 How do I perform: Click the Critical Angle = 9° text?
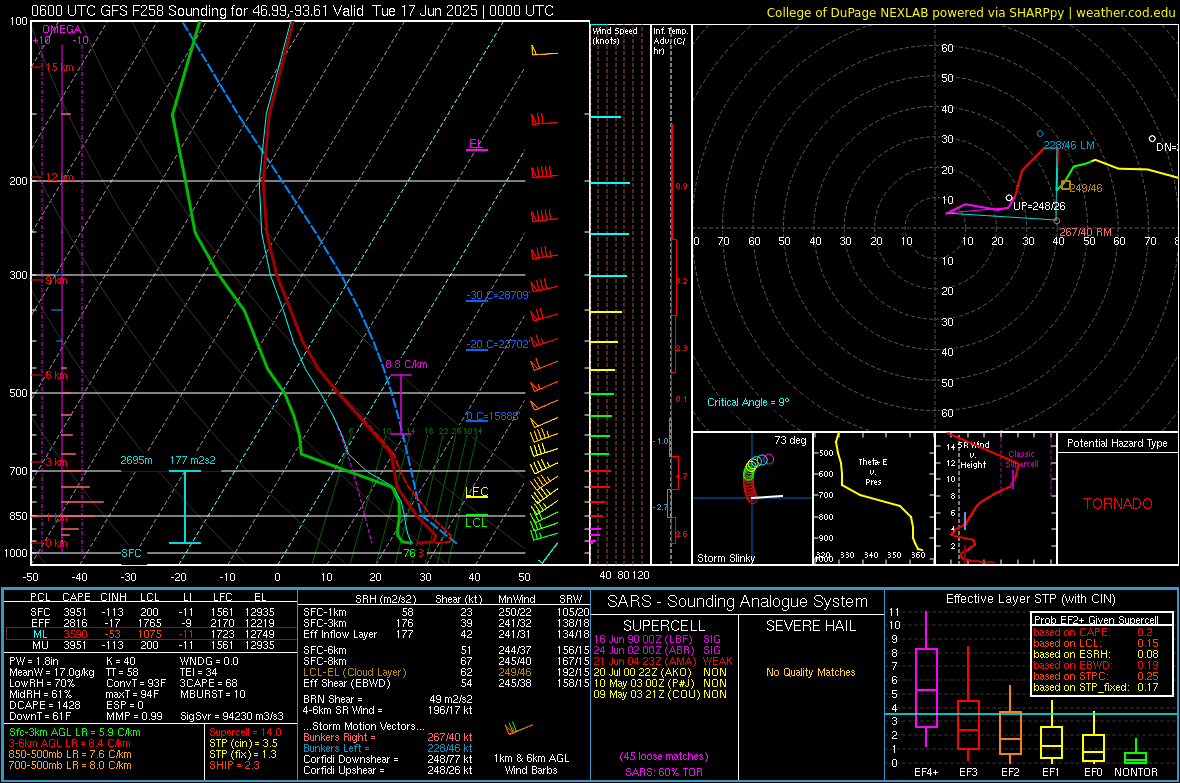(x=748, y=402)
